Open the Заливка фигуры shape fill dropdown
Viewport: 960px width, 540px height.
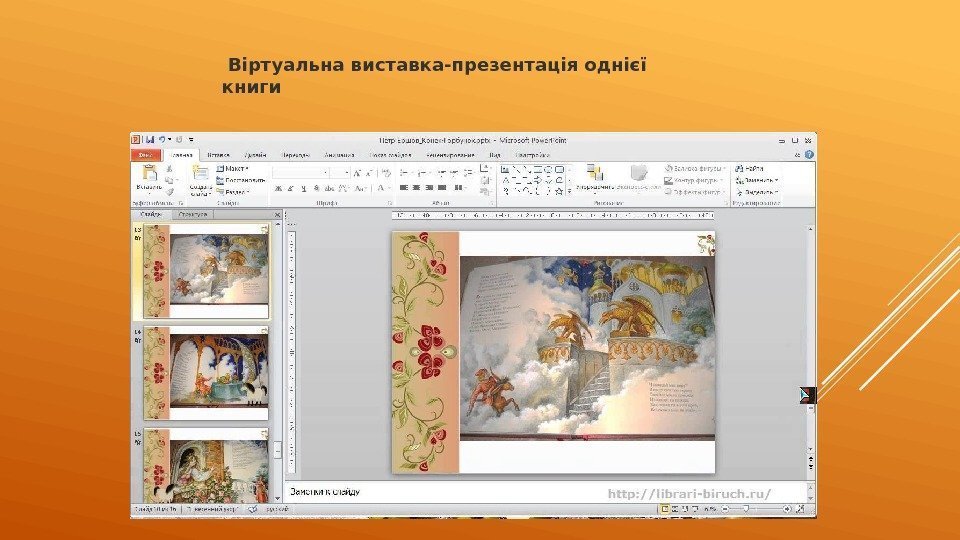[696, 168]
